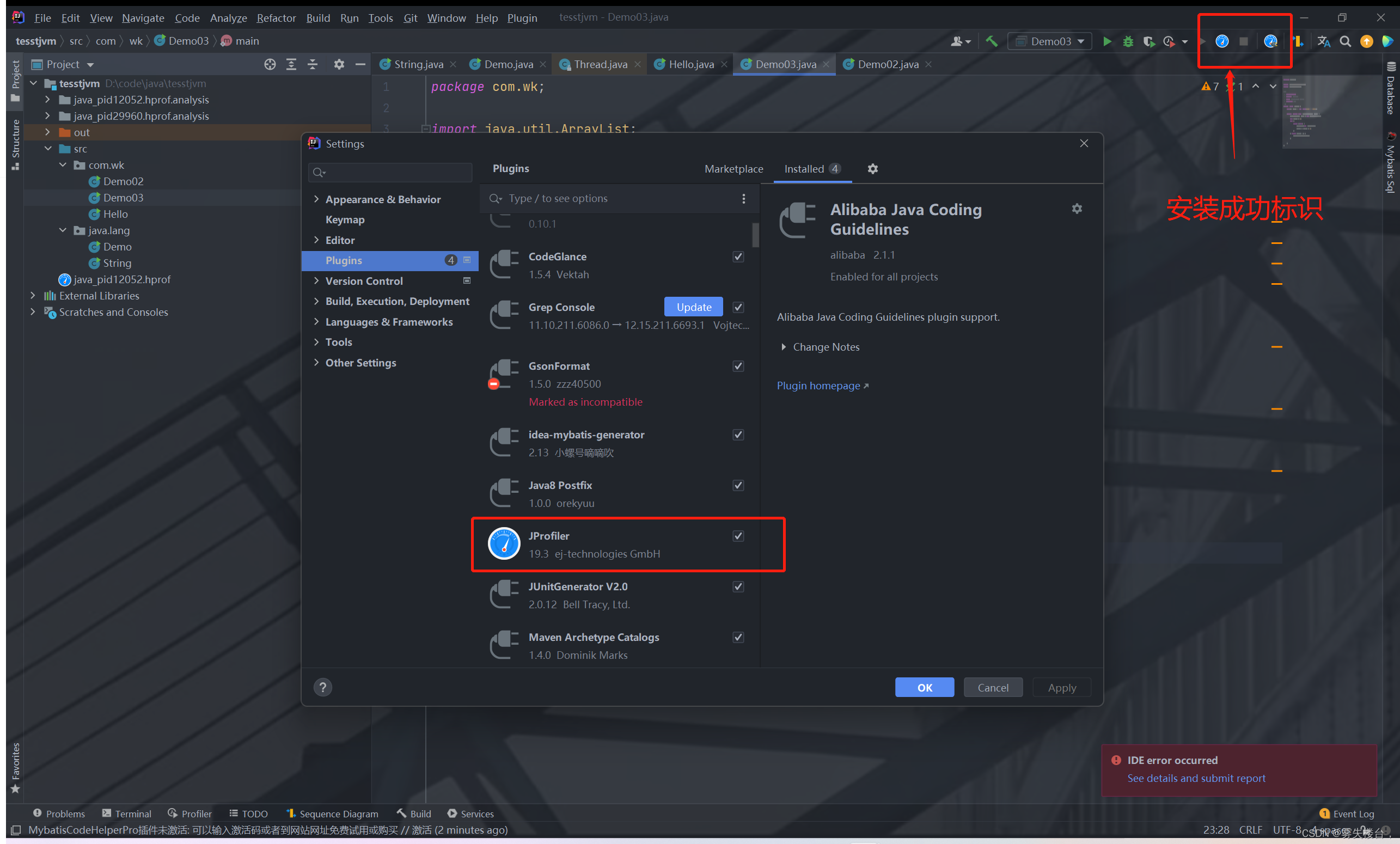1400x844 pixels.
Task: Expand Appearance & Behavior settings
Action: (316, 199)
